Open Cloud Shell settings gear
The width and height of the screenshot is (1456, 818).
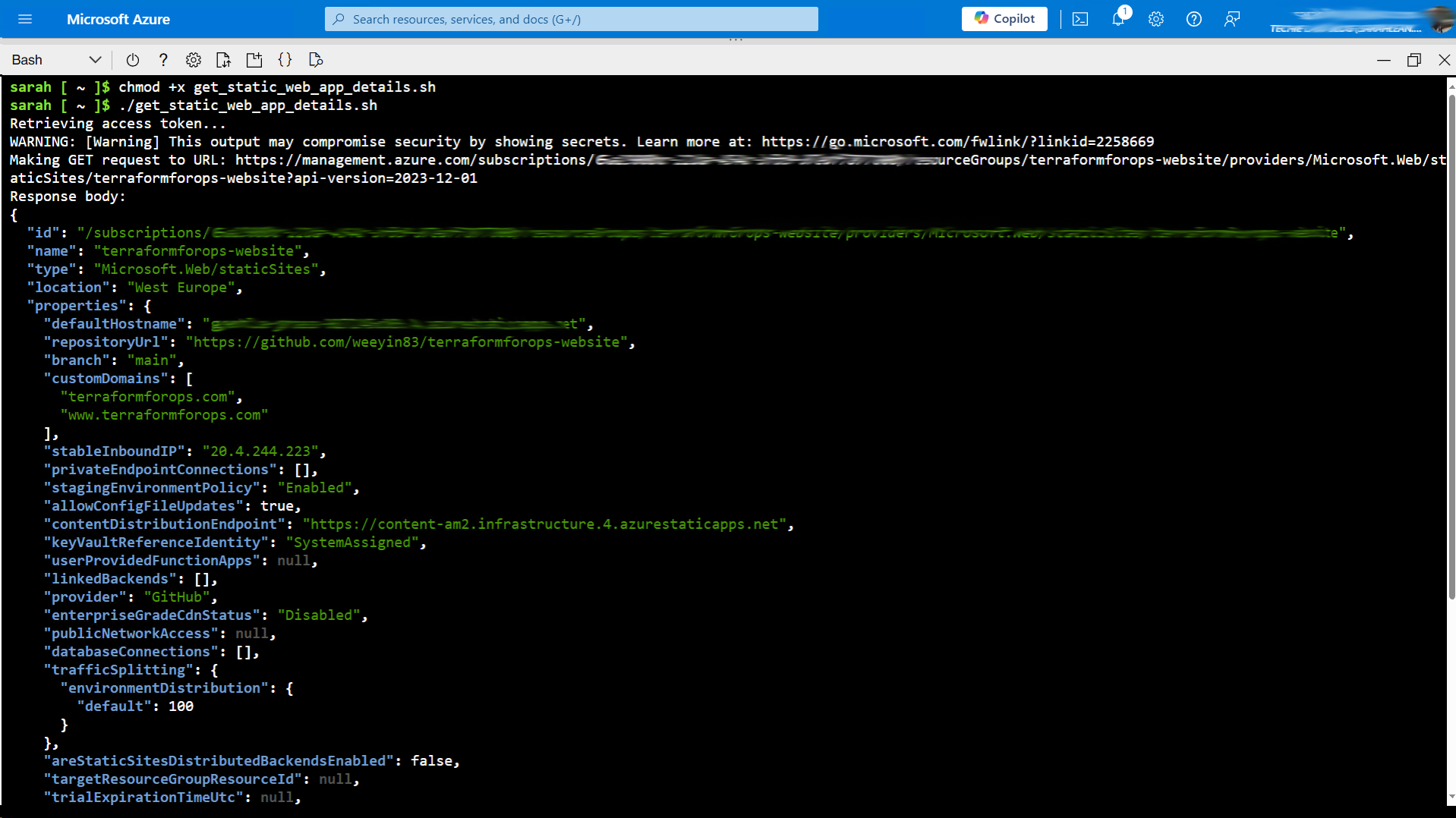pyautogui.click(x=193, y=60)
